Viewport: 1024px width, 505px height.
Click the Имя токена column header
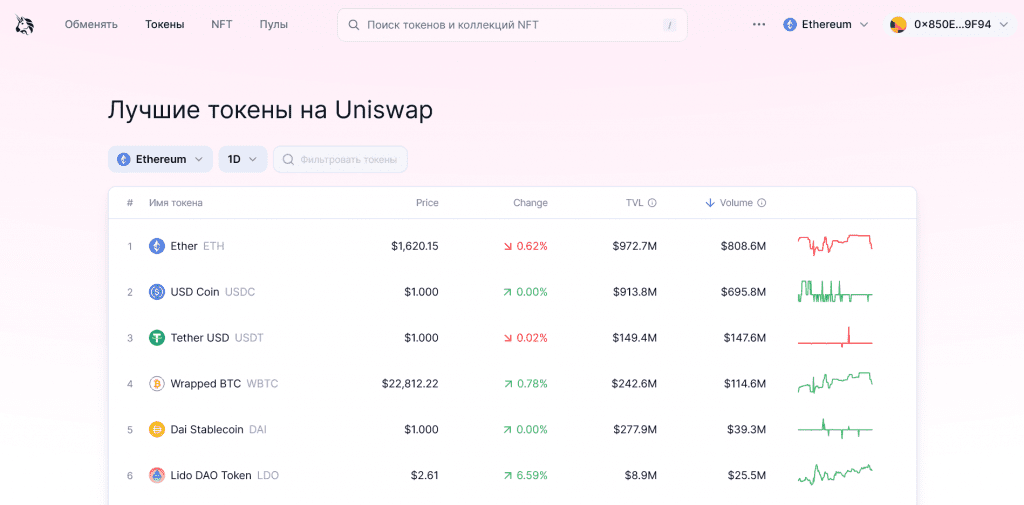coord(176,203)
